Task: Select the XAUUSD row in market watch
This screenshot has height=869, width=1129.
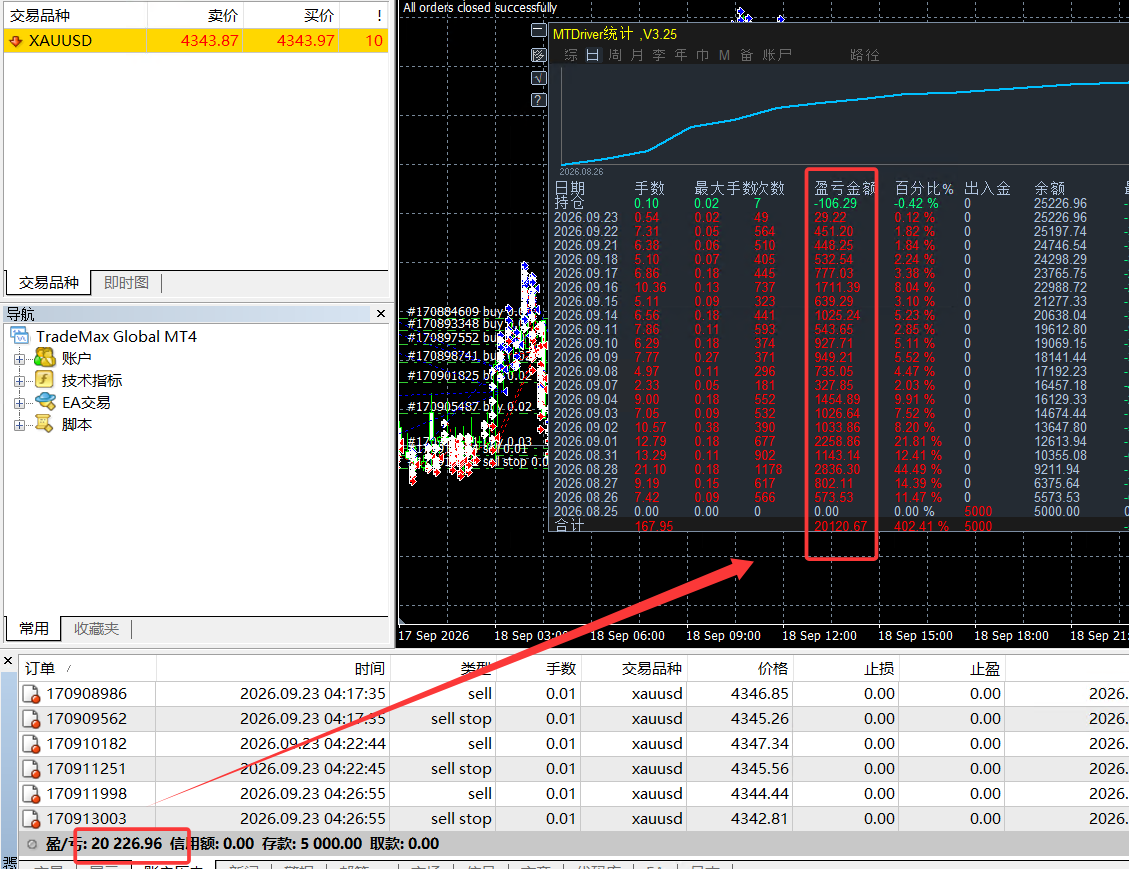Action: tap(196, 41)
